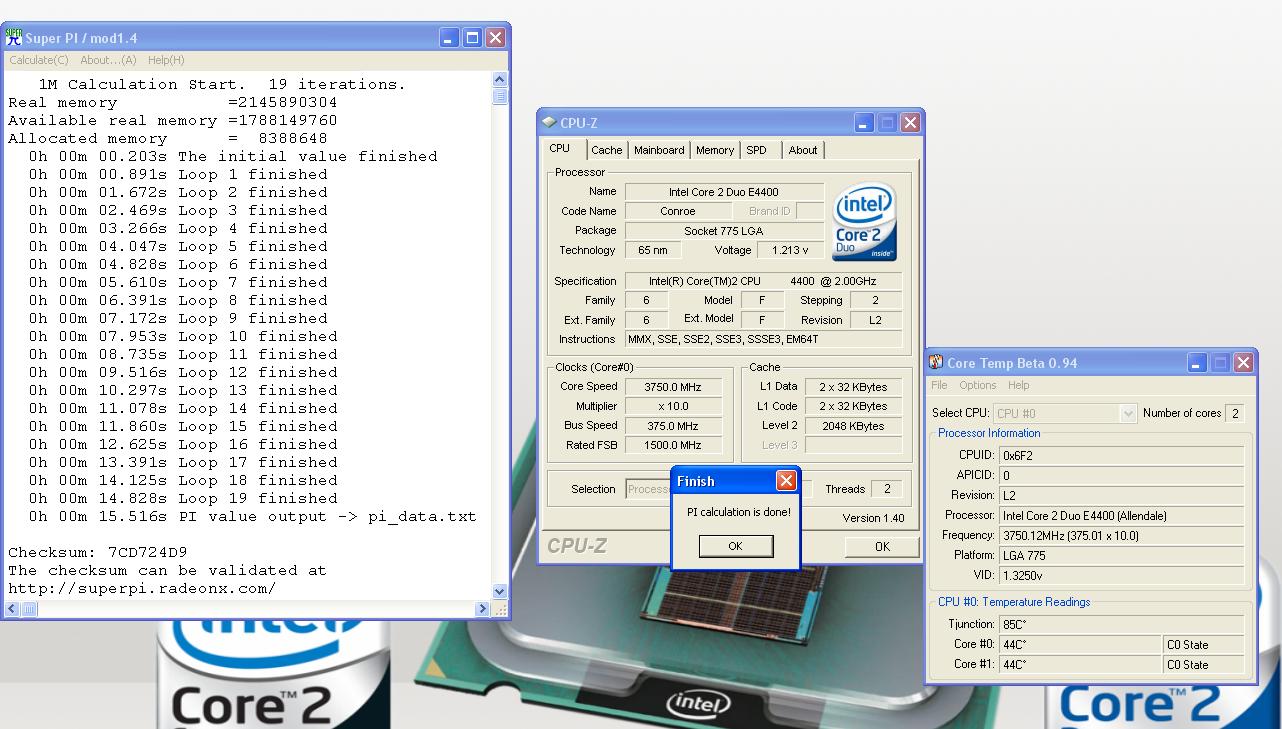Click the Core #1 temperature reading 44C

1081,664
